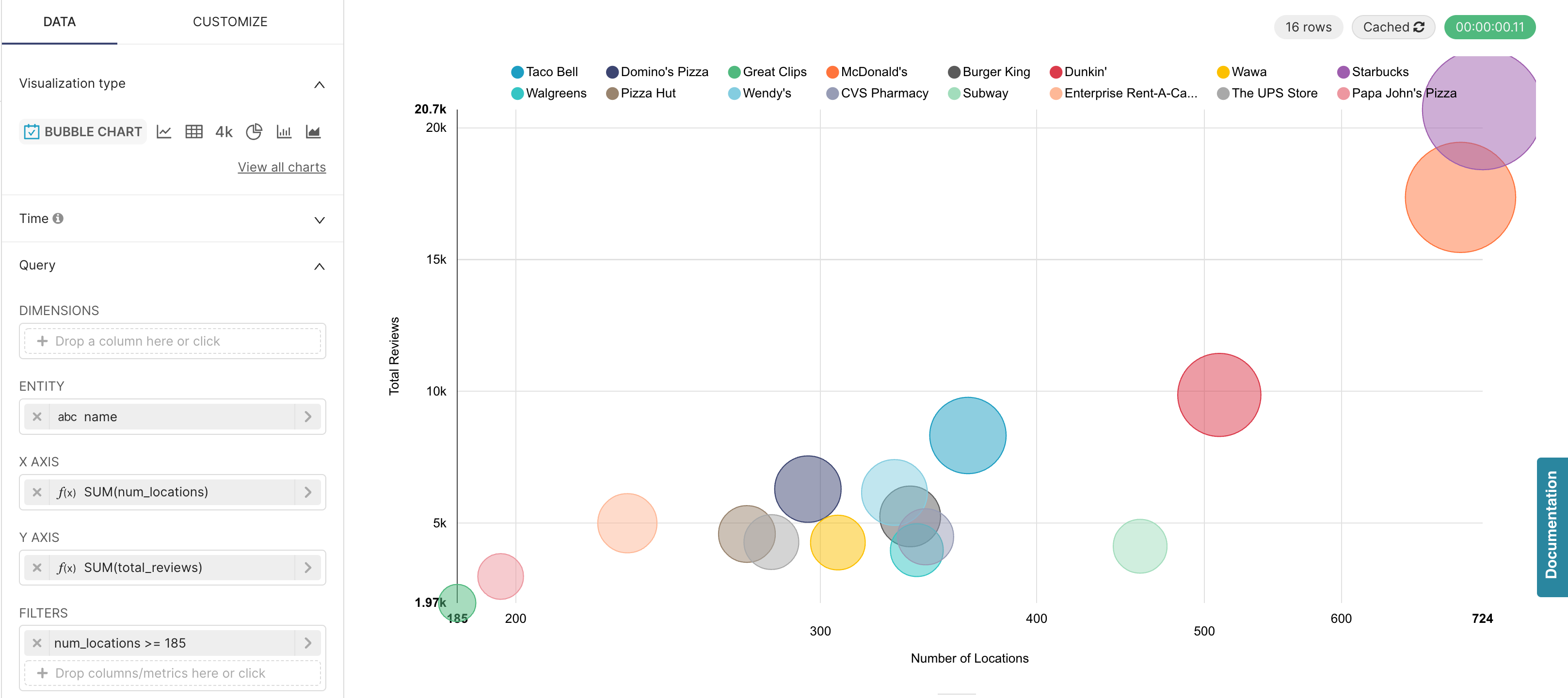The image size is (1568, 698).
Task: Remove the name entity column
Action: [x=37, y=417]
